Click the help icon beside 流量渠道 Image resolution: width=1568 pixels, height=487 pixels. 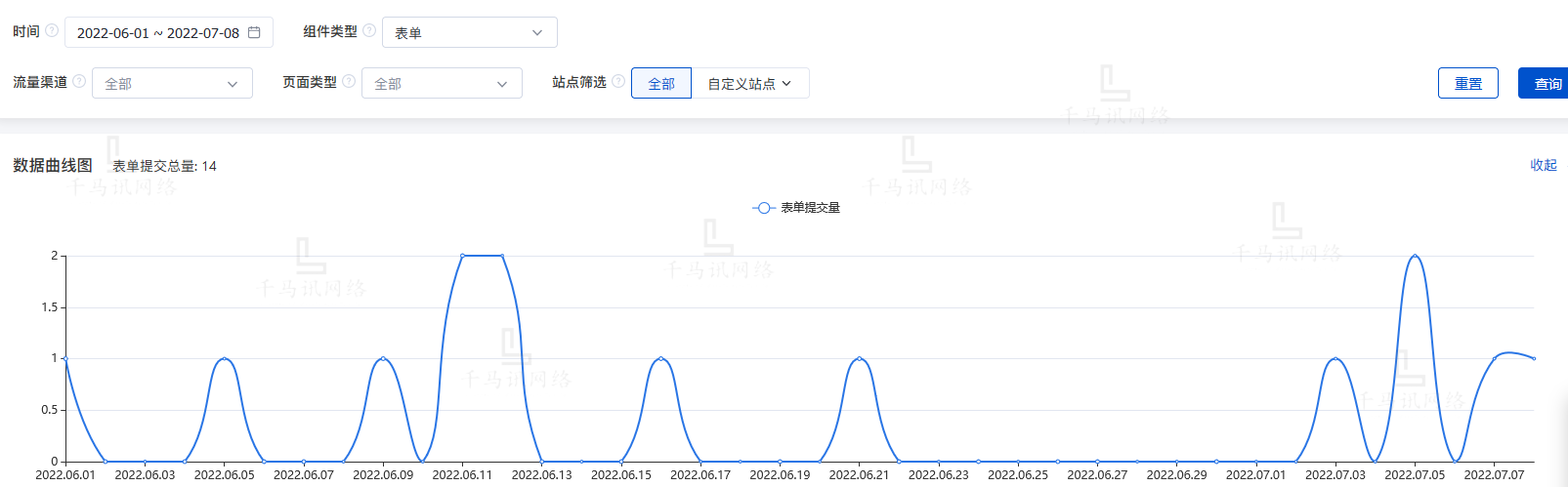click(79, 82)
